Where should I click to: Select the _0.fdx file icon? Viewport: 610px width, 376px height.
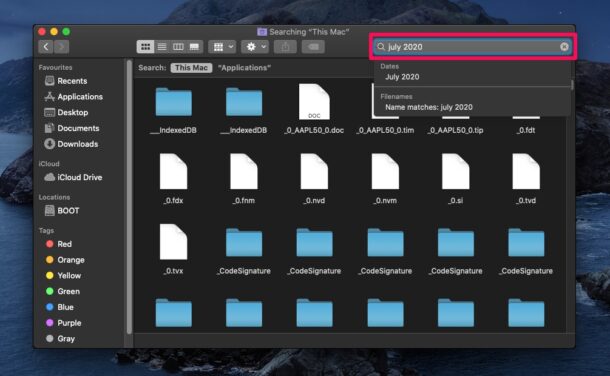click(x=174, y=172)
